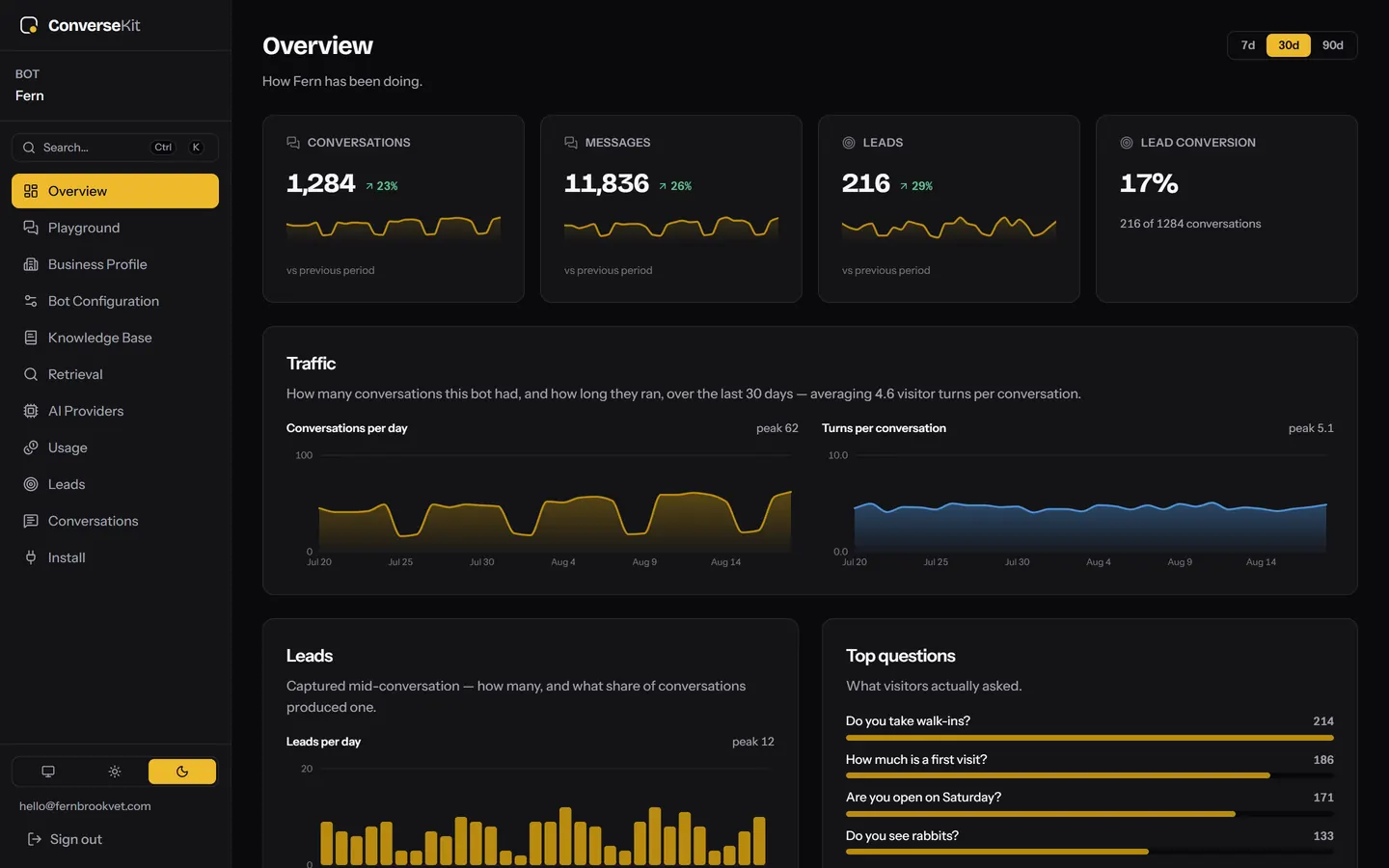Click the 11,836 messages value

[x=607, y=183]
